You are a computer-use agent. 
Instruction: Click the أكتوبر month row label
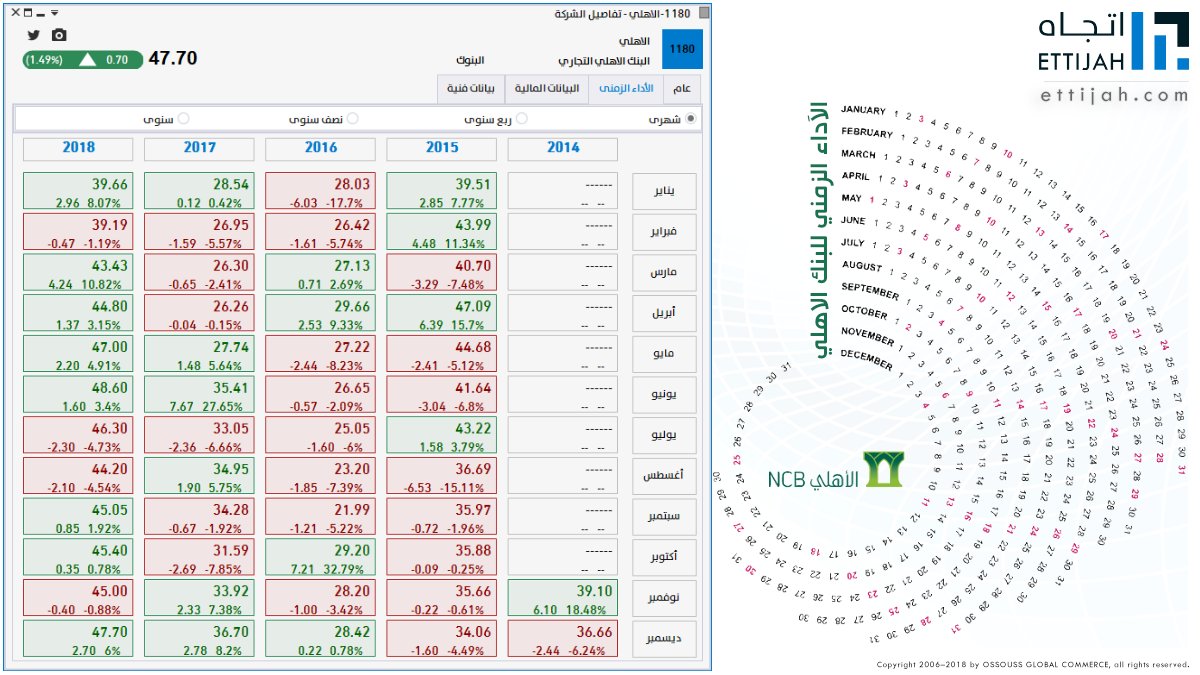coord(666,558)
